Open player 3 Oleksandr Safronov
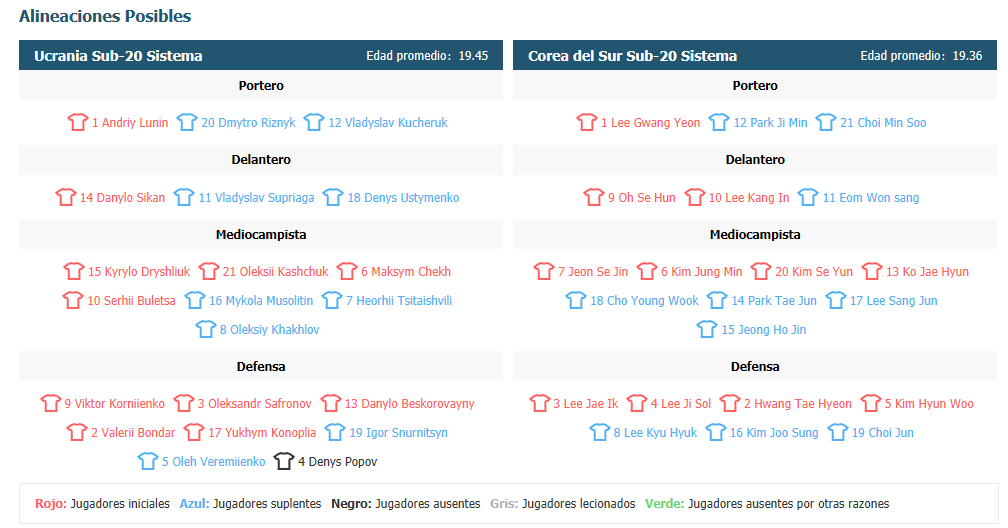Viewport: 1008px width, 528px height. [255, 403]
